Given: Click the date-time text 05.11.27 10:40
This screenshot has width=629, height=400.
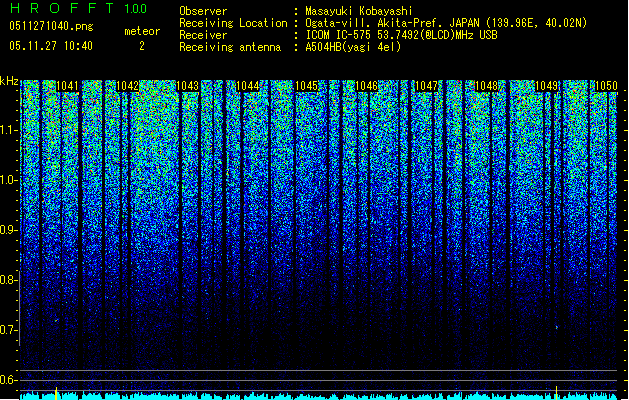Looking at the screenshot, I should click(51, 46).
